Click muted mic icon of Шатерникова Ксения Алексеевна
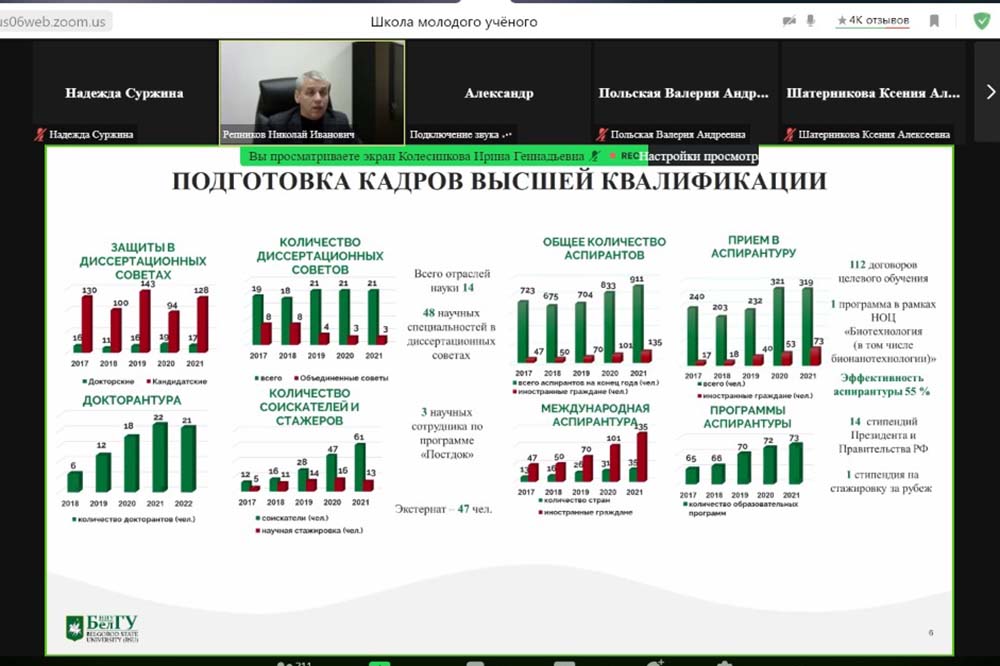The image size is (1000, 666). (791, 134)
